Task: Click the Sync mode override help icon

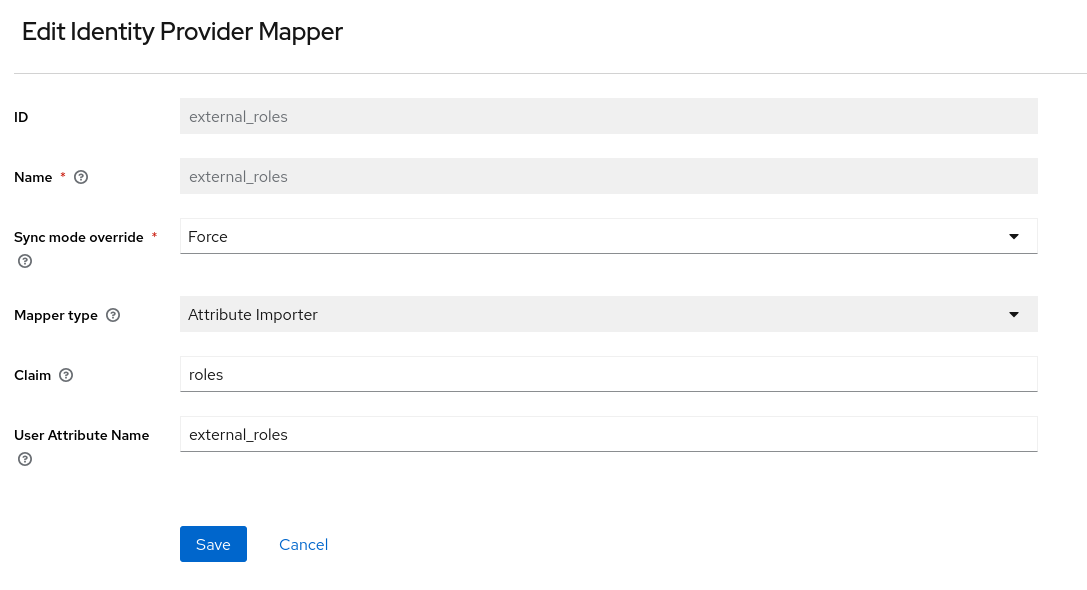Action: click(25, 261)
